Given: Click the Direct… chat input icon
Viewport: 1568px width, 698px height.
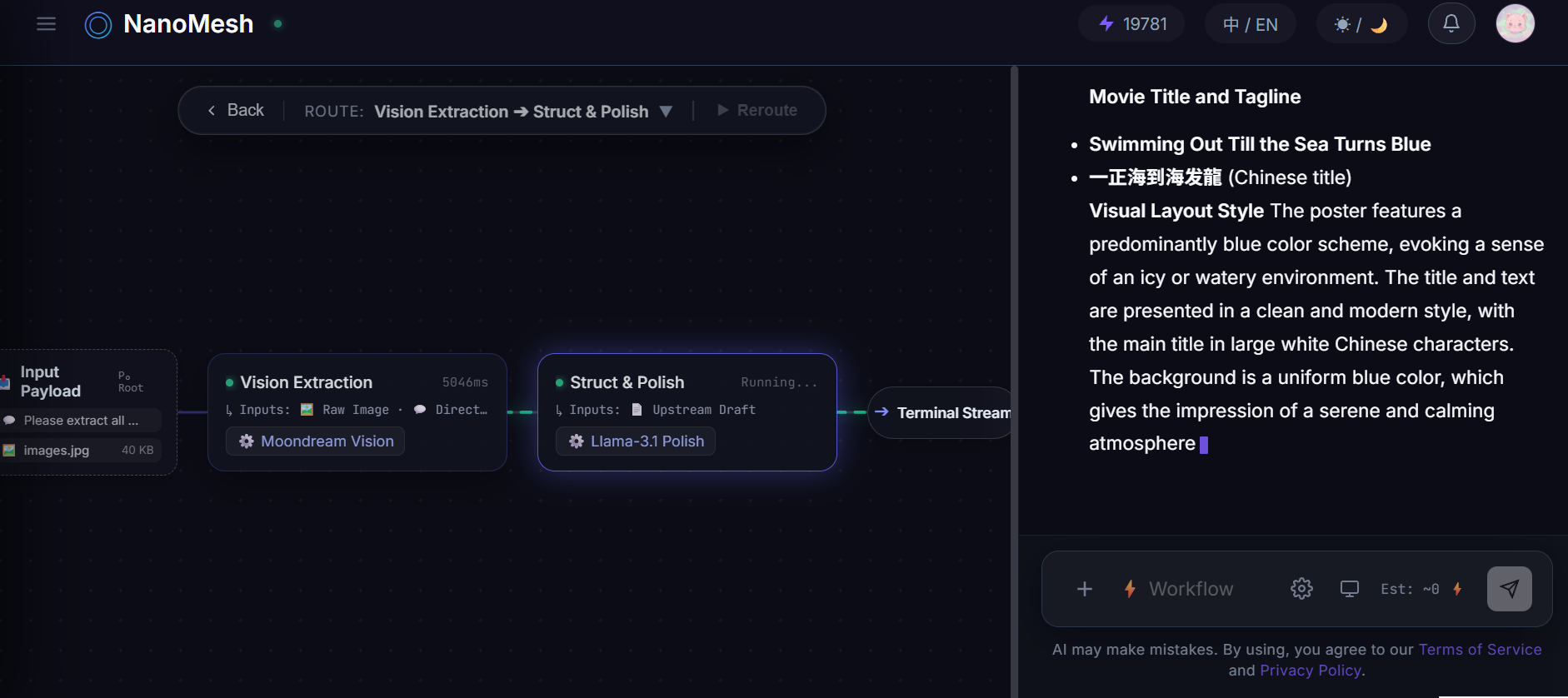Looking at the screenshot, I should point(420,410).
